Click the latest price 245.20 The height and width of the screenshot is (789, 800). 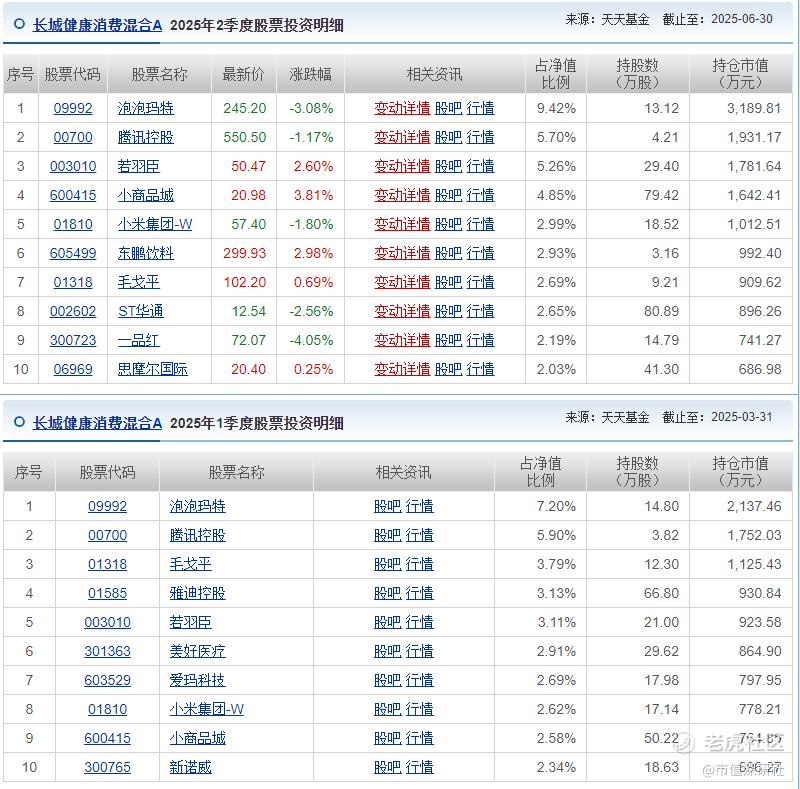244,108
